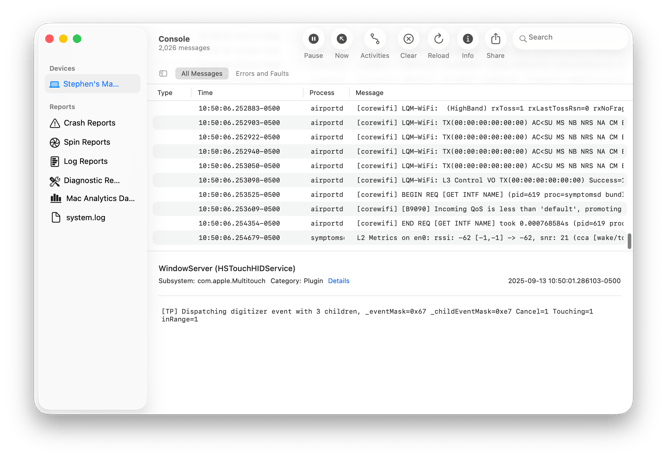Open the Details link for the message
Viewport: 667px width, 459px height.
[x=339, y=281]
